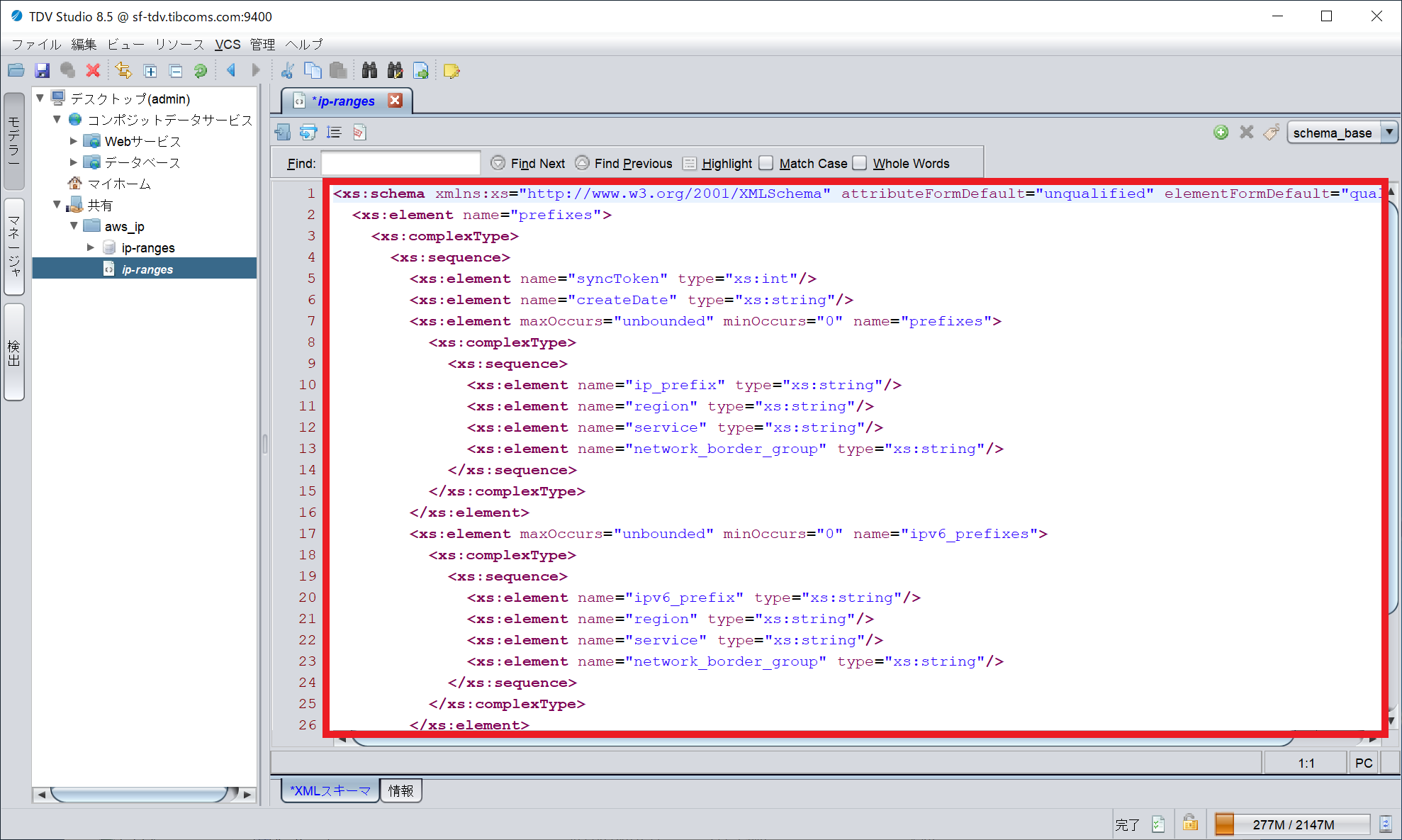Click the 1:1 cursor position indicator
1402x840 pixels.
1306,763
